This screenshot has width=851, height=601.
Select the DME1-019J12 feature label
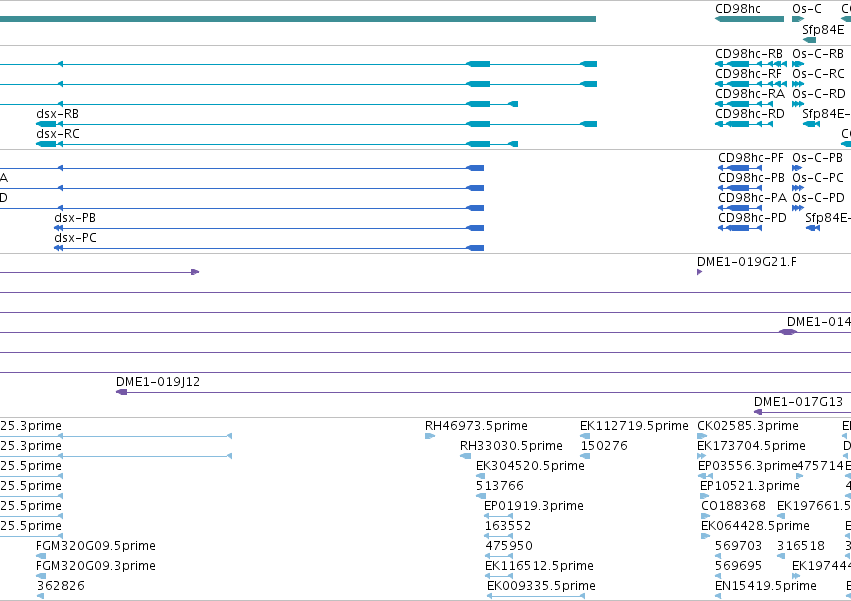158,382
